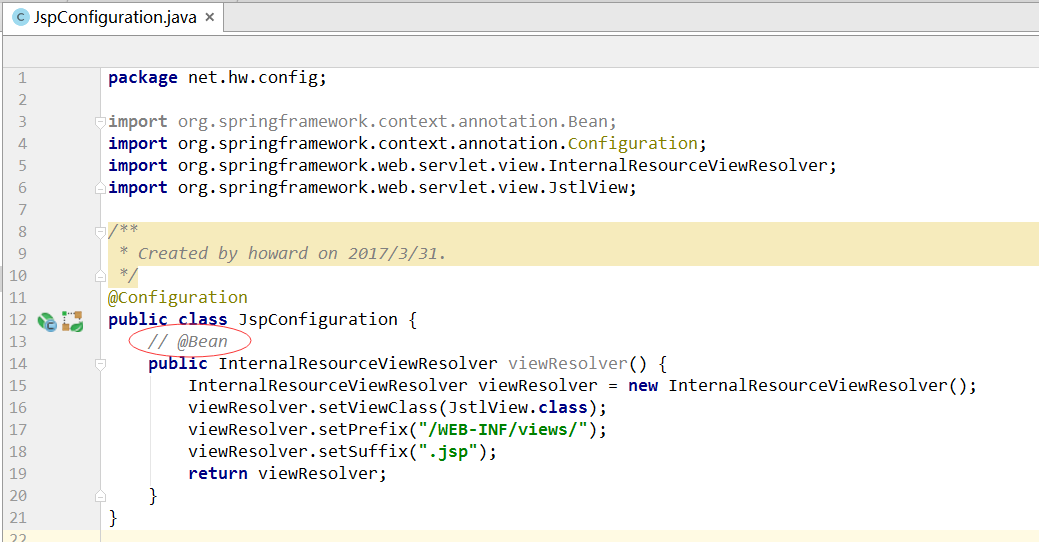Collapse the Javadoc comment fold on line 8
The width and height of the screenshot is (1039, 542).
pyautogui.click(x=100, y=232)
